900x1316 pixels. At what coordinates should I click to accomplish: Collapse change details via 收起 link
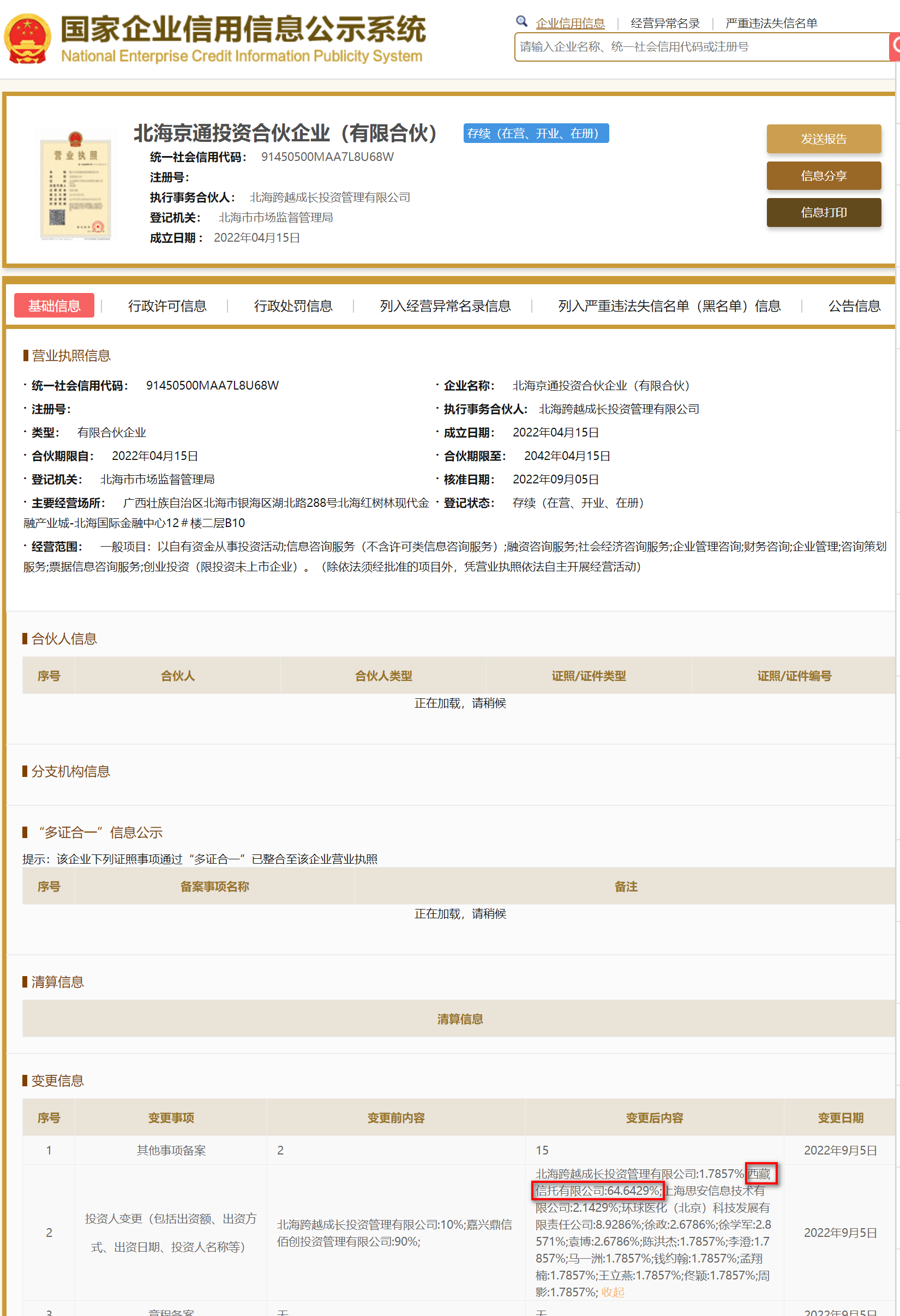click(x=613, y=1292)
